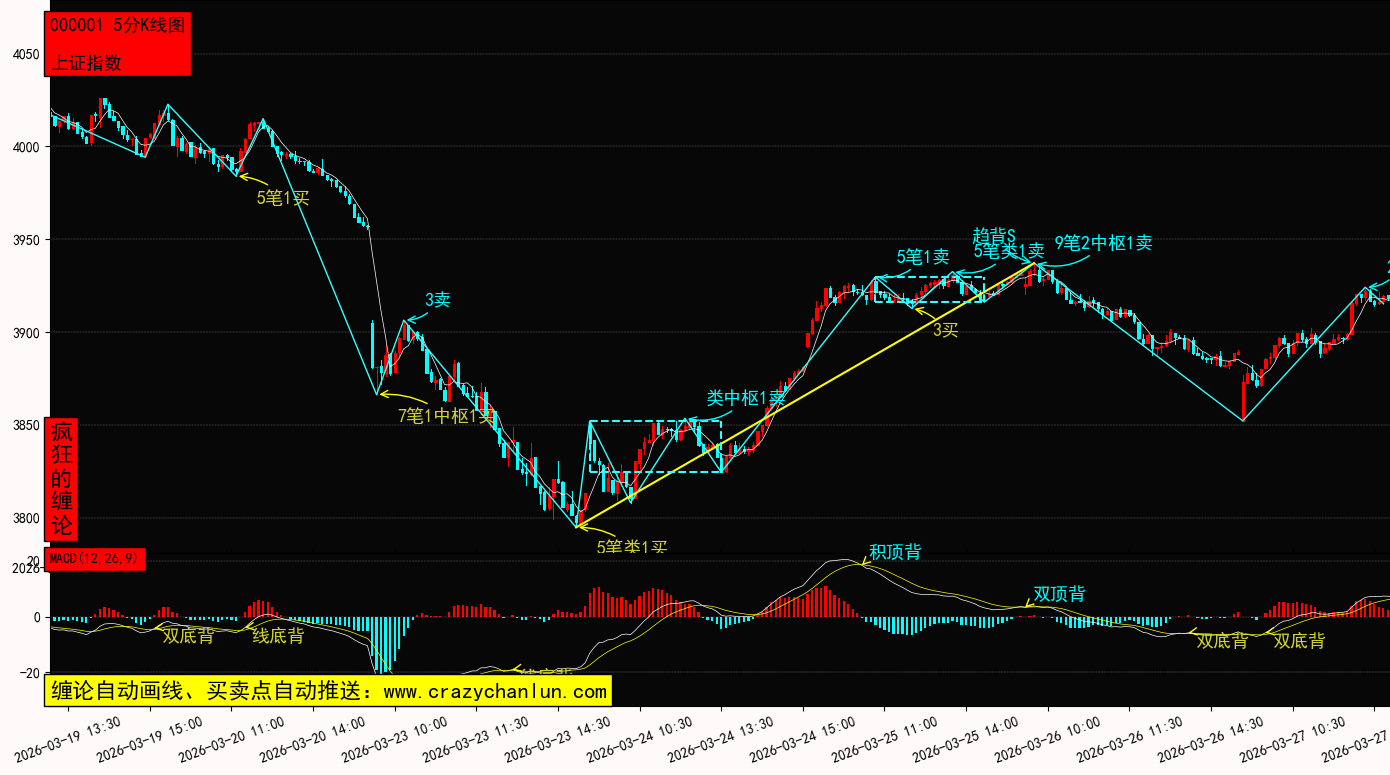The height and width of the screenshot is (775, 1390).
Task: Open the www.crazychanlun.com link in the banner
Action: [x=495, y=691]
